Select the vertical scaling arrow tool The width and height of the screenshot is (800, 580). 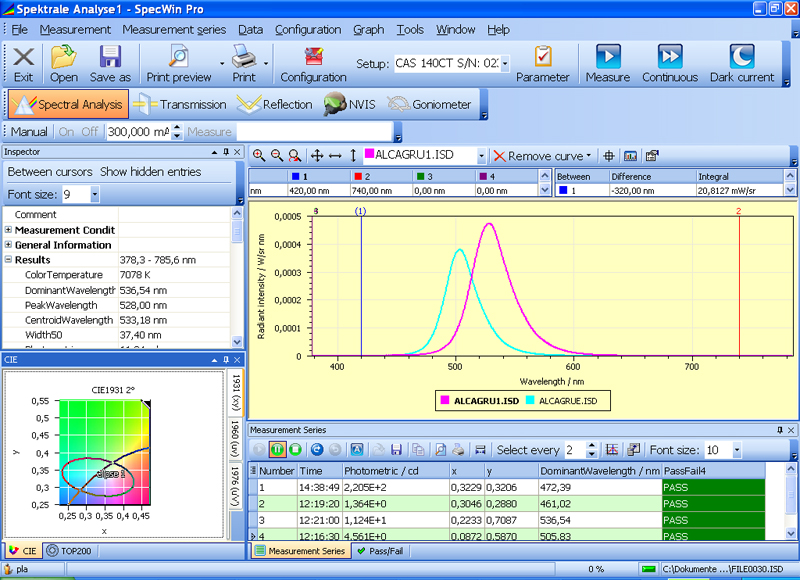[x=353, y=156]
